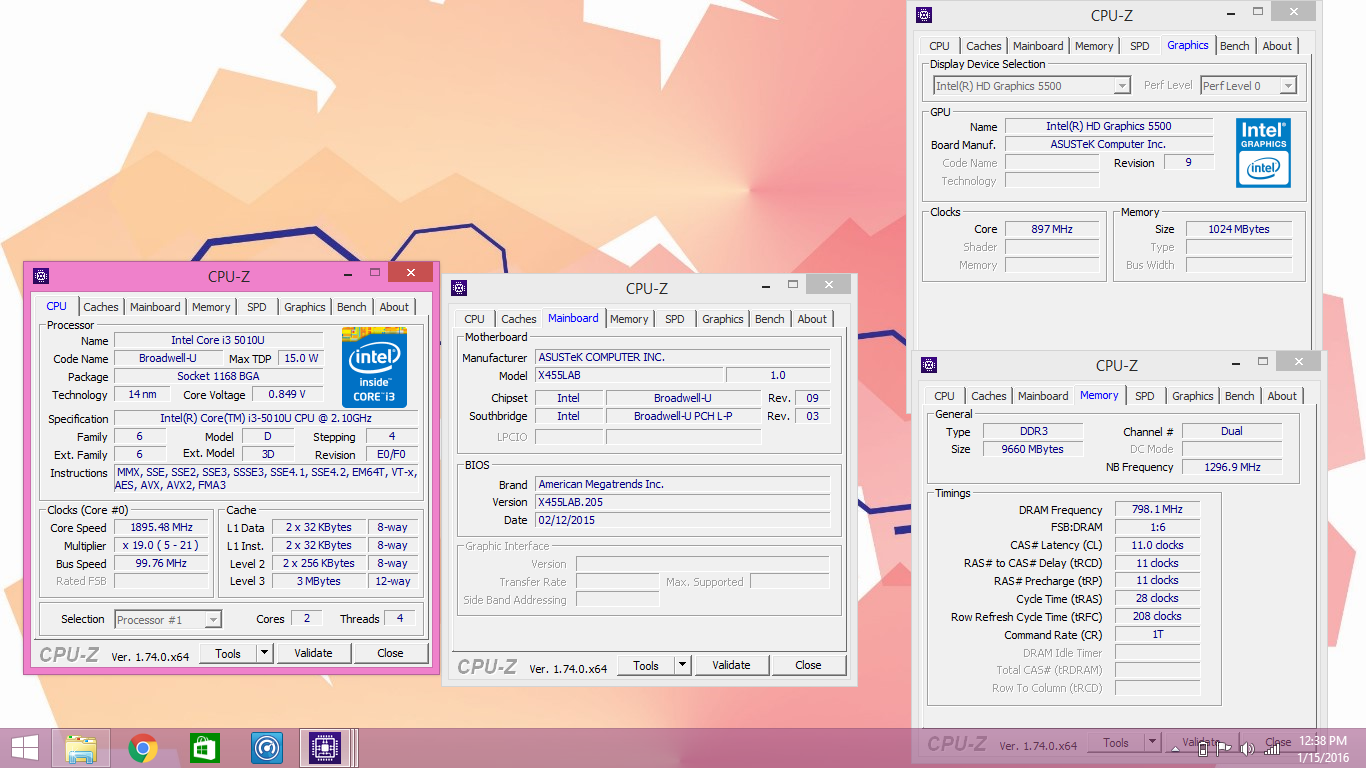Viewport: 1366px width, 768px height.
Task: Click the Close button in the CPU window
Action: (391, 653)
